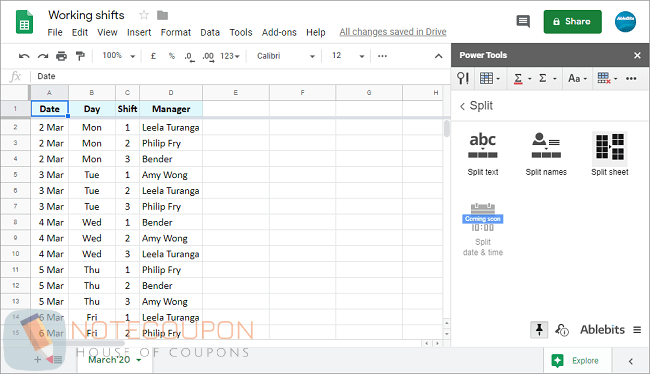Image resolution: width=650 pixels, height=374 pixels.
Task: Go back from Split with chevron
Action: (x=462, y=106)
